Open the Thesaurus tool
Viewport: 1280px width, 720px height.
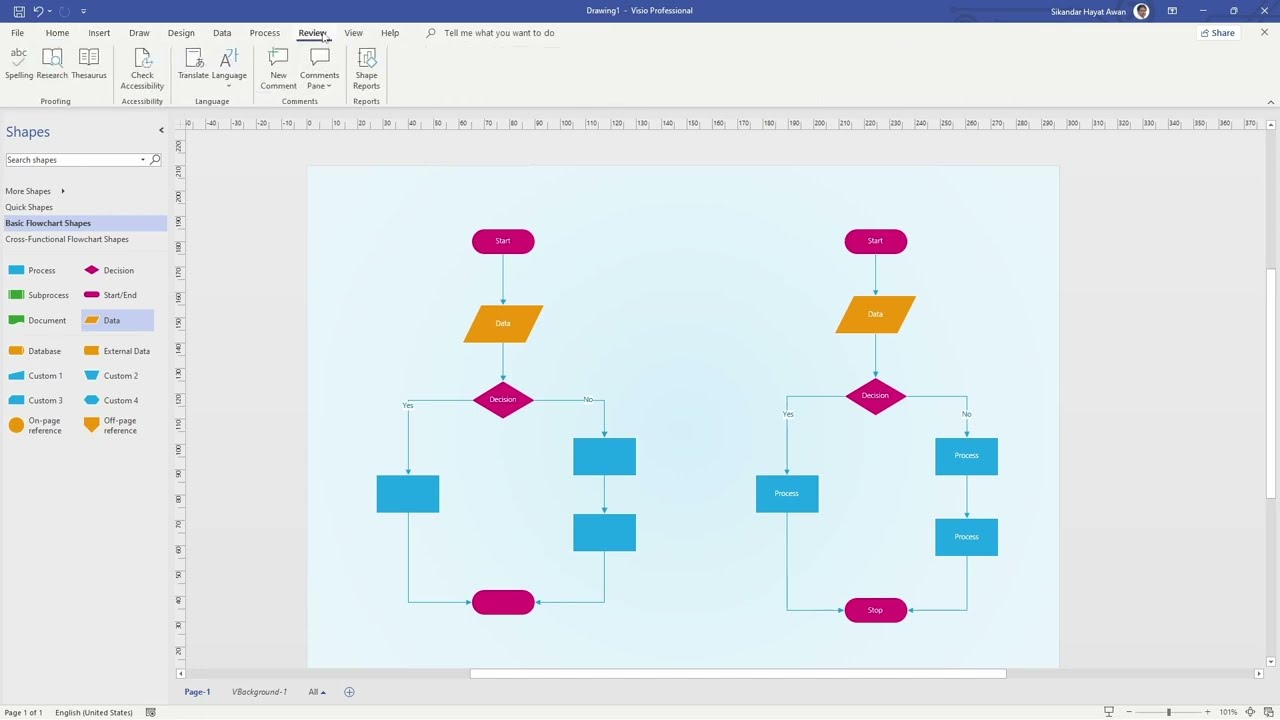(x=88, y=64)
